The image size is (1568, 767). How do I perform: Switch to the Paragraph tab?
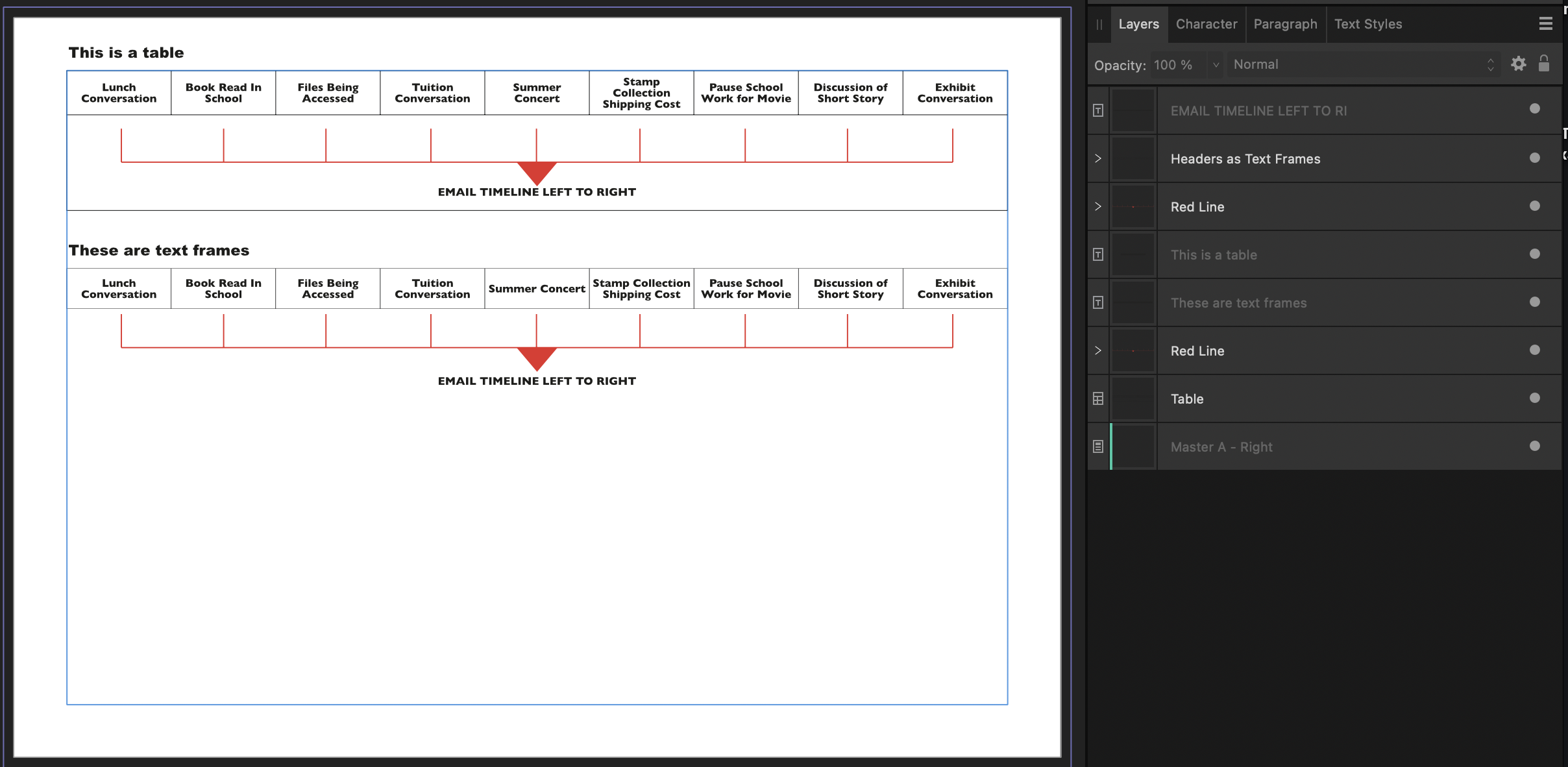coord(1285,23)
